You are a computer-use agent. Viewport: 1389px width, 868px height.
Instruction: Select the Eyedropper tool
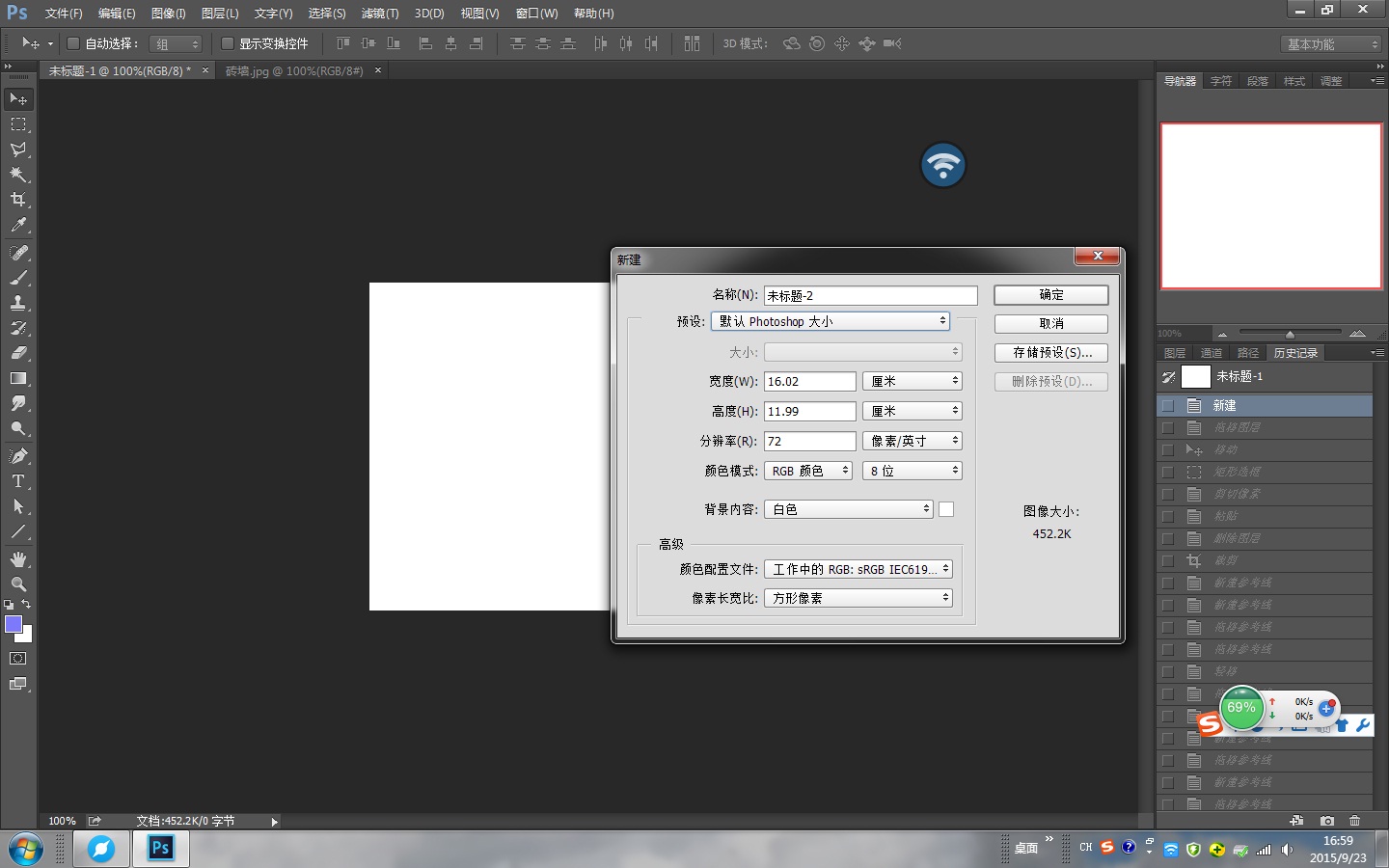click(18, 226)
